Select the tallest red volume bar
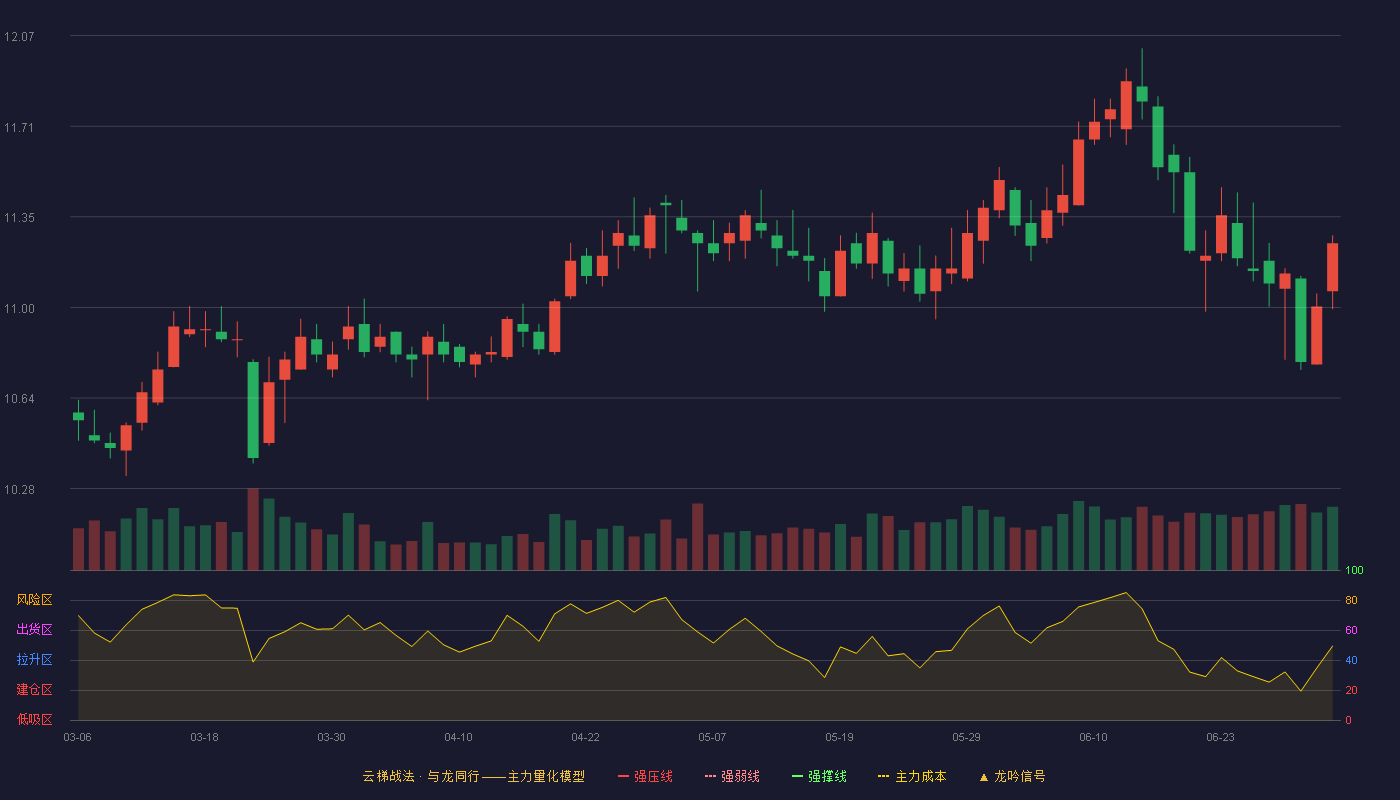Image resolution: width=1400 pixels, height=800 pixels. pyautogui.click(x=253, y=529)
